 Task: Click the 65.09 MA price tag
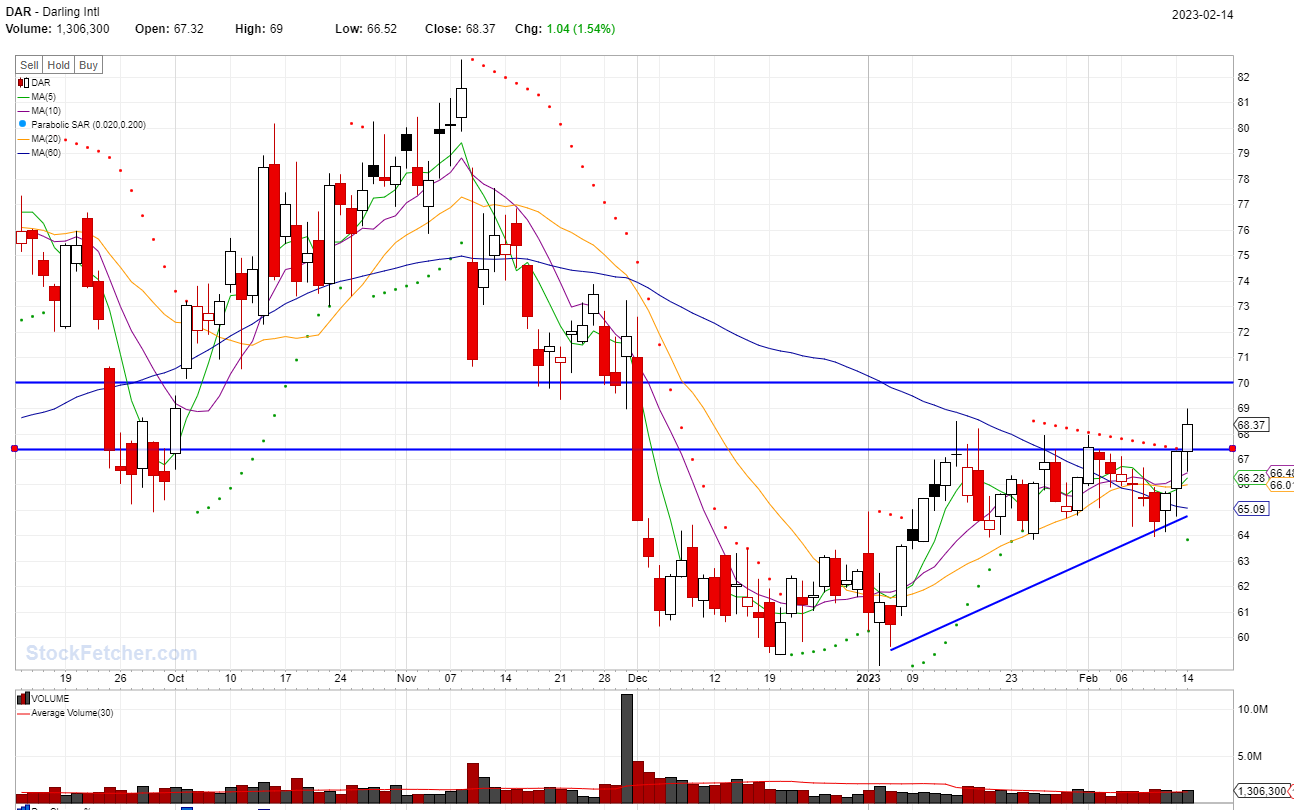tap(1252, 509)
